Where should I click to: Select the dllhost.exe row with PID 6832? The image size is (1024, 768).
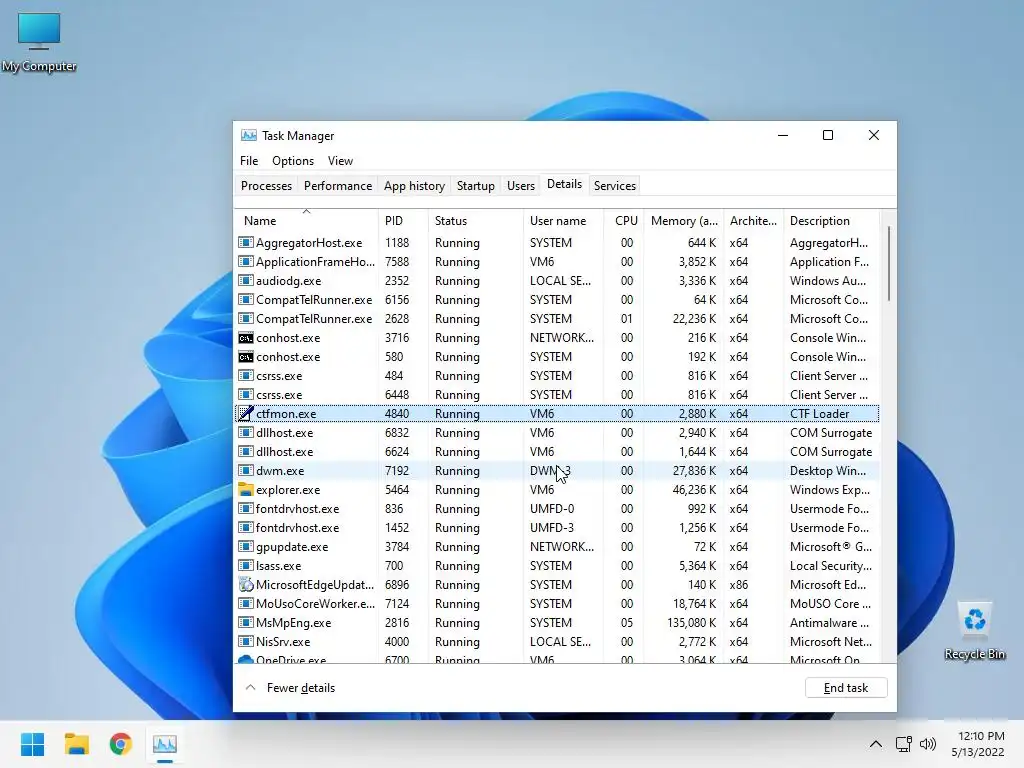556,433
